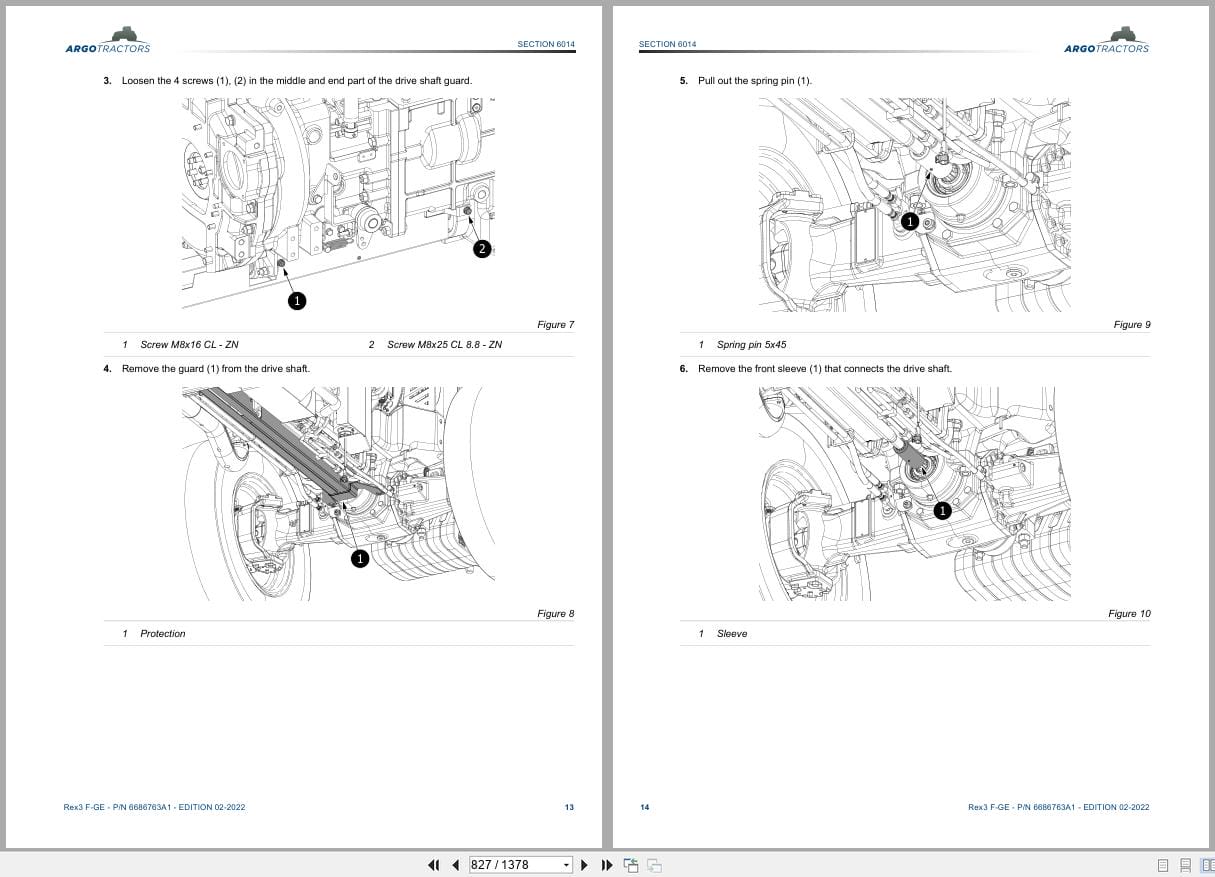Open the page number dropdown arrow
This screenshot has height=877, width=1215.
click(x=567, y=864)
